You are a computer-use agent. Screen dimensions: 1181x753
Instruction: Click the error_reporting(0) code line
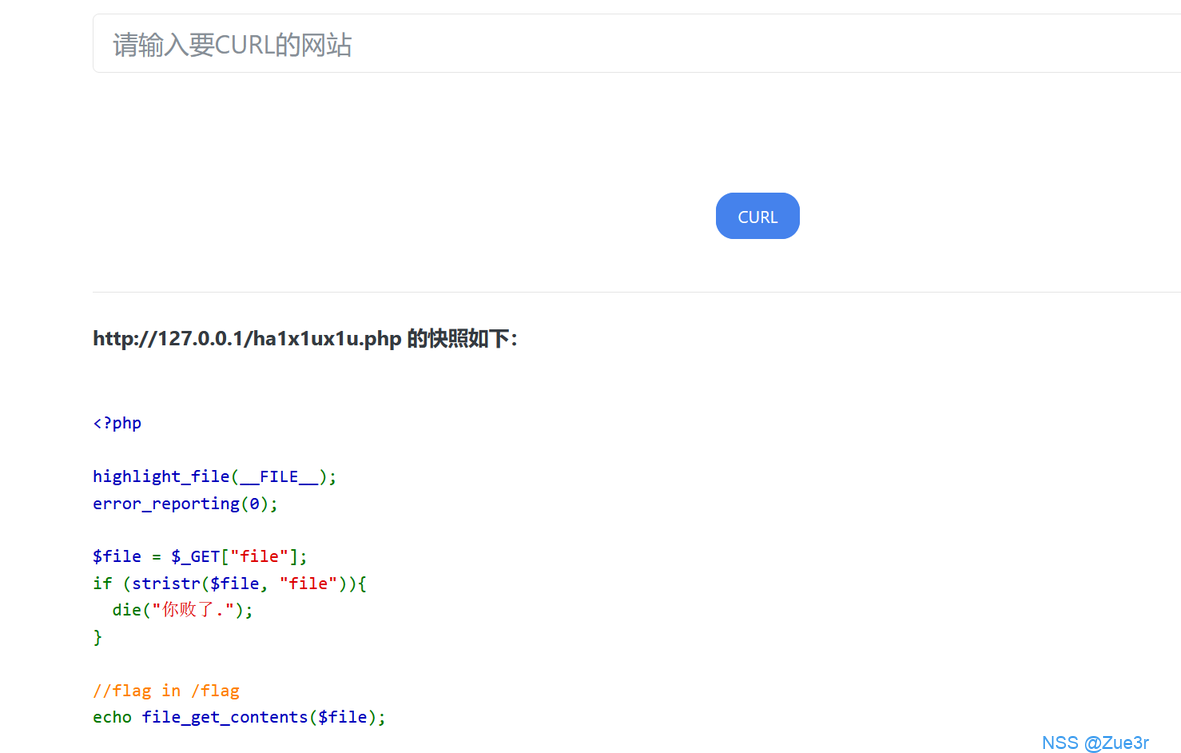tap(185, 504)
